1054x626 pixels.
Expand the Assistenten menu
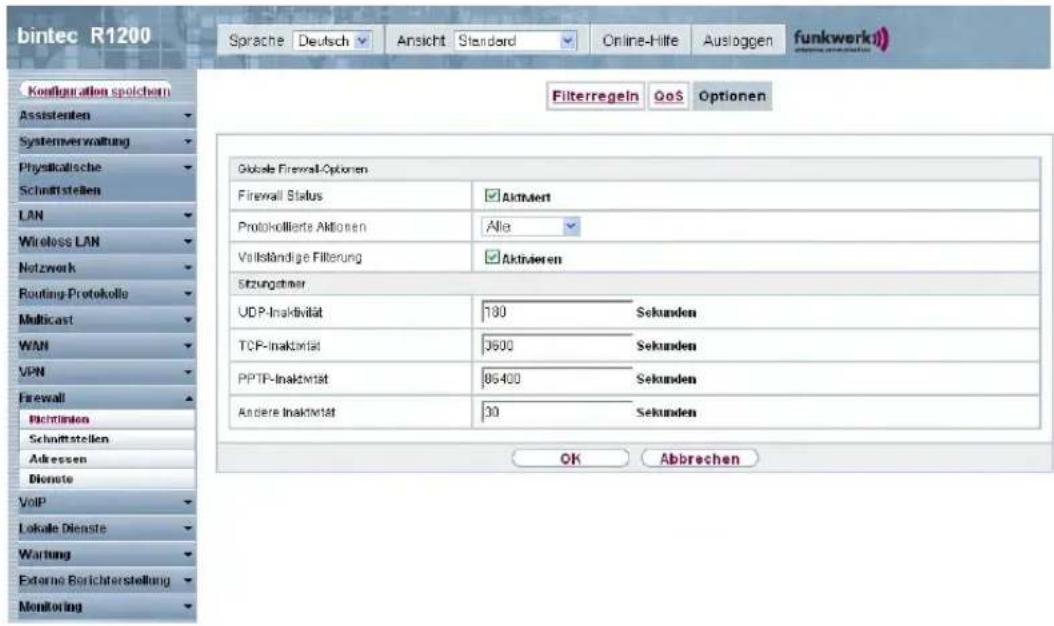tap(105, 116)
